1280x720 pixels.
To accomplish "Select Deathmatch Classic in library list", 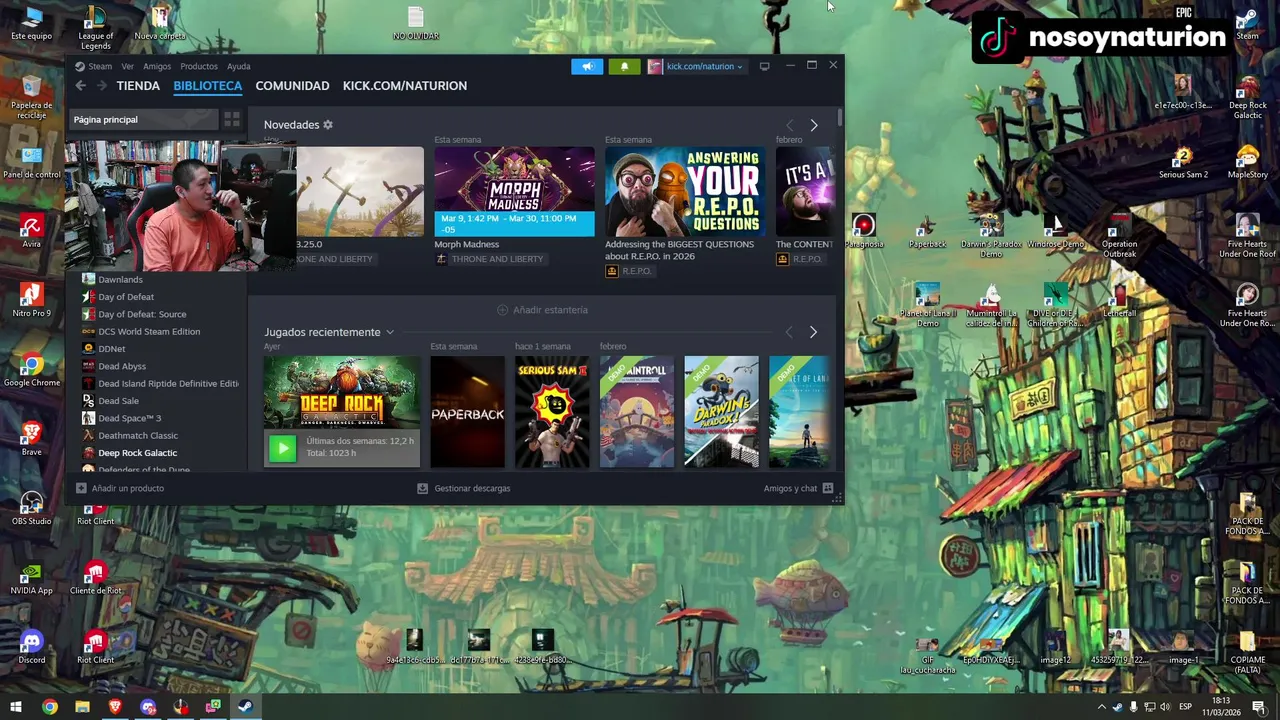I will point(138,435).
